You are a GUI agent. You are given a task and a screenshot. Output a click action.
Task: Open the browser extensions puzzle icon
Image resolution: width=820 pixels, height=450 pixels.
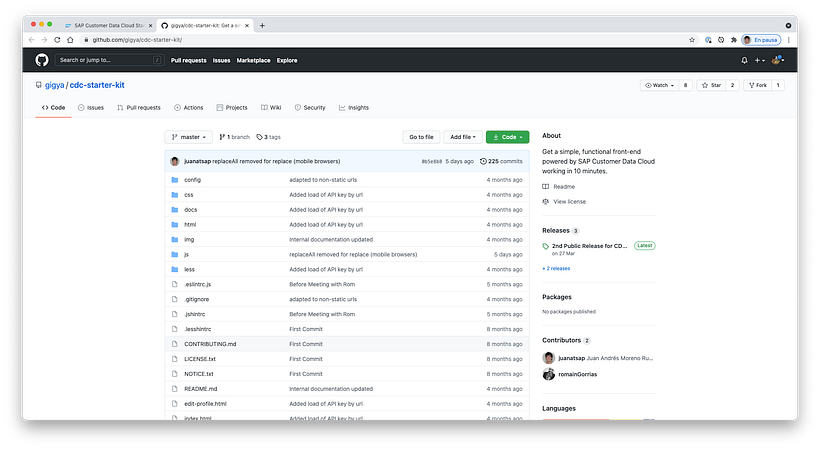pyautogui.click(x=734, y=40)
